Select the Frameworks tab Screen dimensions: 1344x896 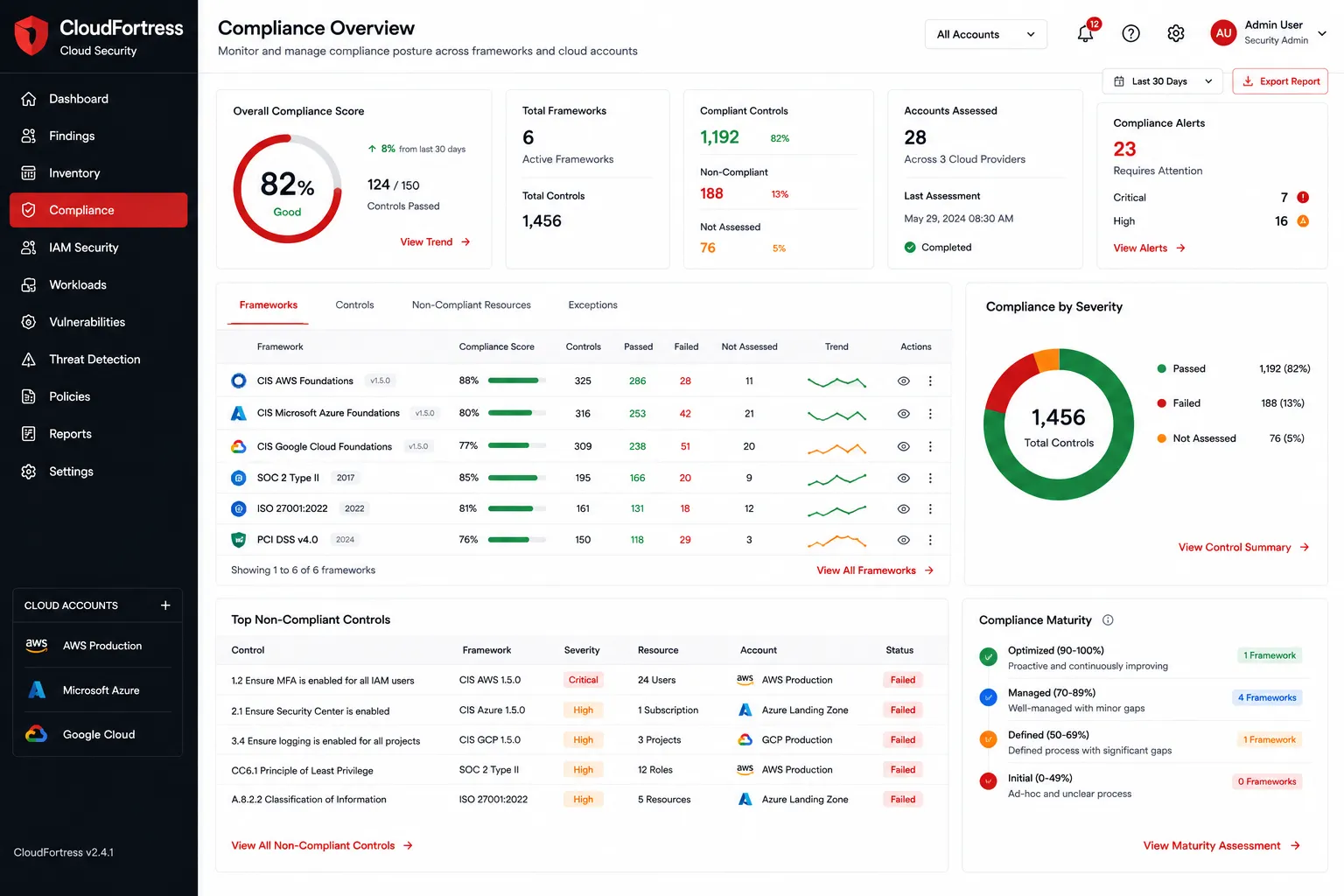tap(269, 305)
